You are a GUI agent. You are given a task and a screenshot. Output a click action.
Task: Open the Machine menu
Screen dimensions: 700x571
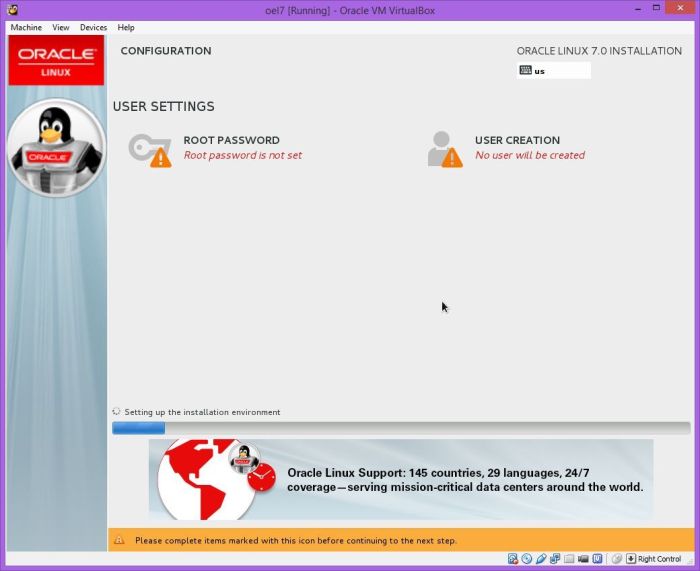click(26, 27)
